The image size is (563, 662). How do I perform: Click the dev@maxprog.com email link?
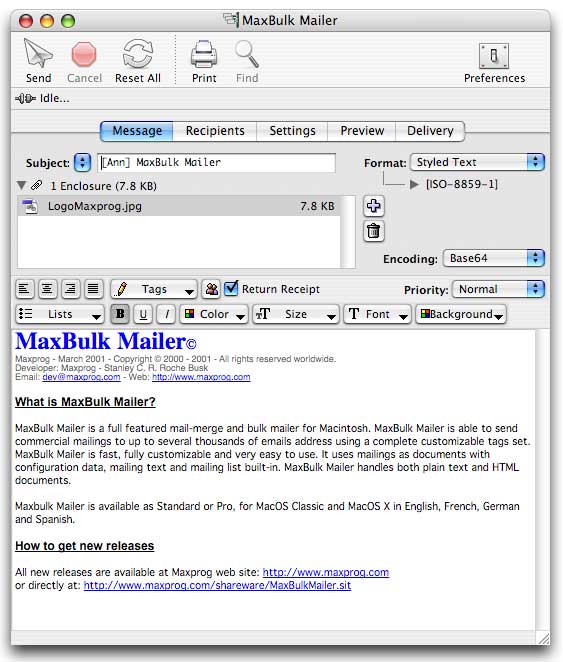(81, 377)
